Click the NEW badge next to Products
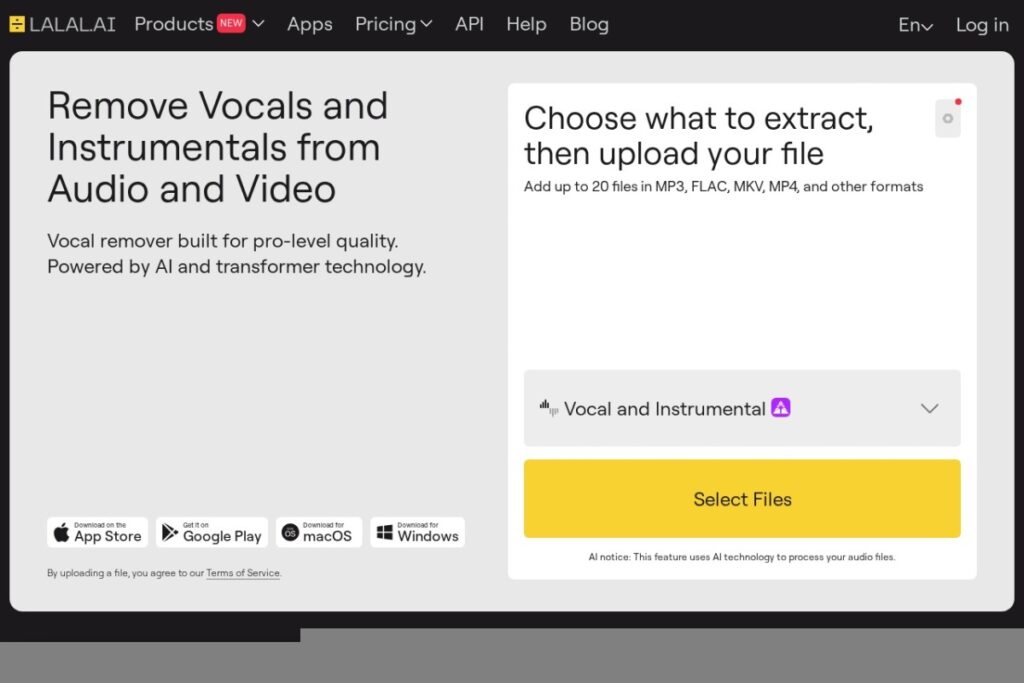Image resolution: width=1024 pixels, height=683 pixels. point(231,23)
